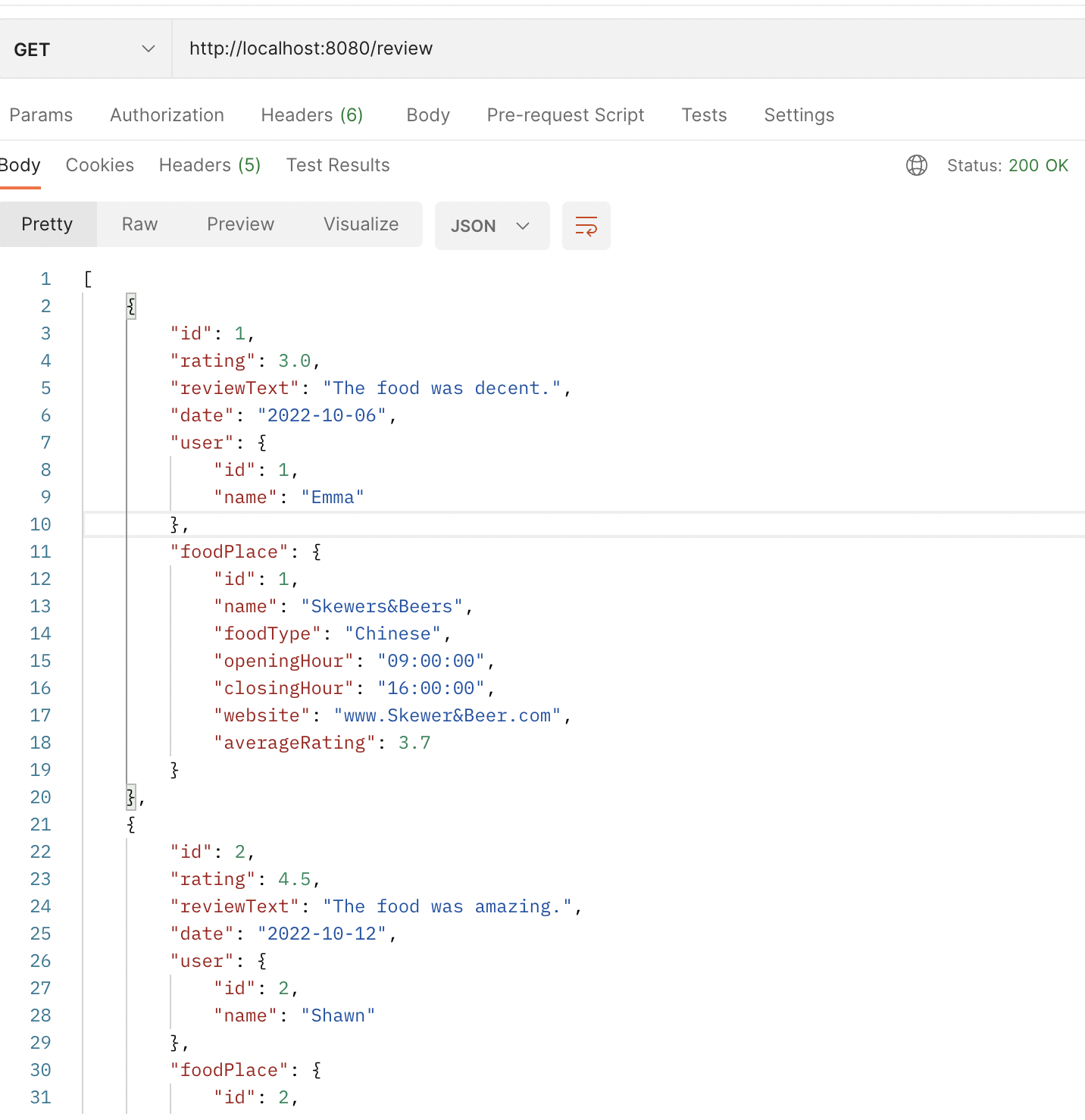Click line number 10 in the gutter
This screenshot has width=1085, height=1120.
click(41, 524)
